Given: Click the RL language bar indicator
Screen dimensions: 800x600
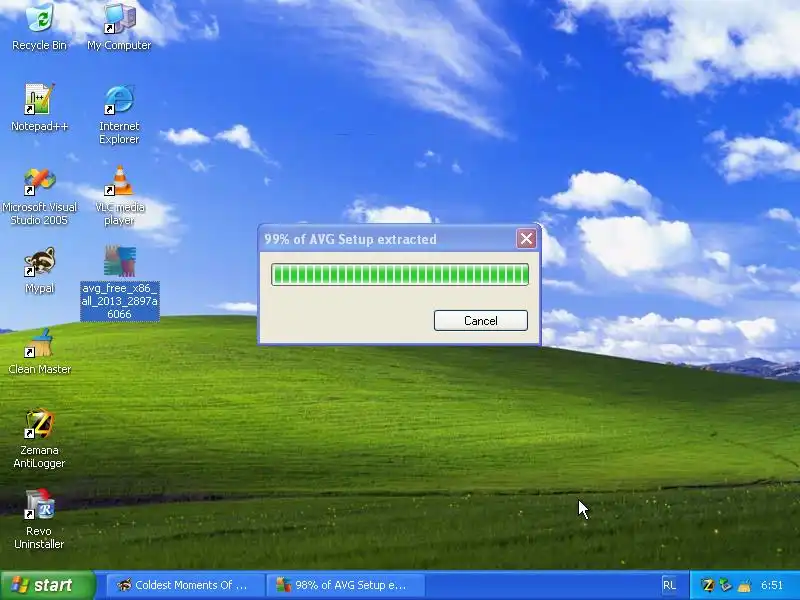Looking at the screenshot, I should (x=669, y=585).
